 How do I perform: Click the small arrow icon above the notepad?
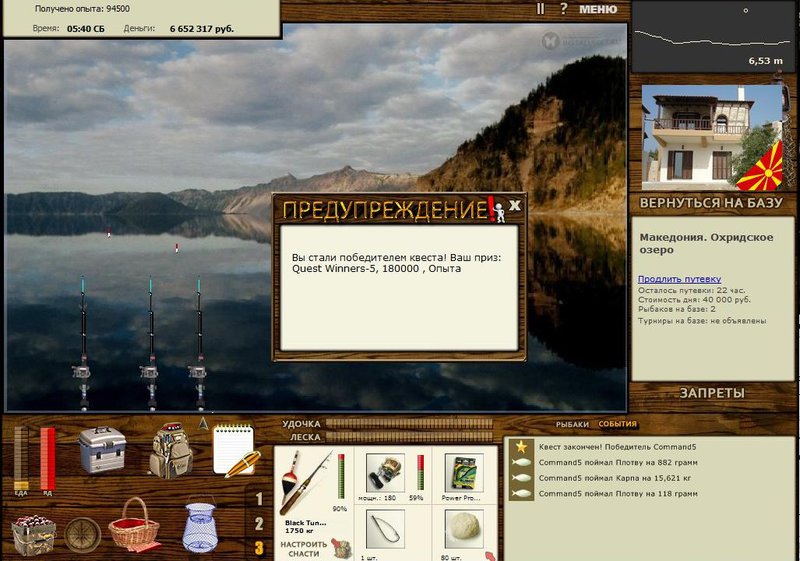pyautogui.click(x=204, y=423)
